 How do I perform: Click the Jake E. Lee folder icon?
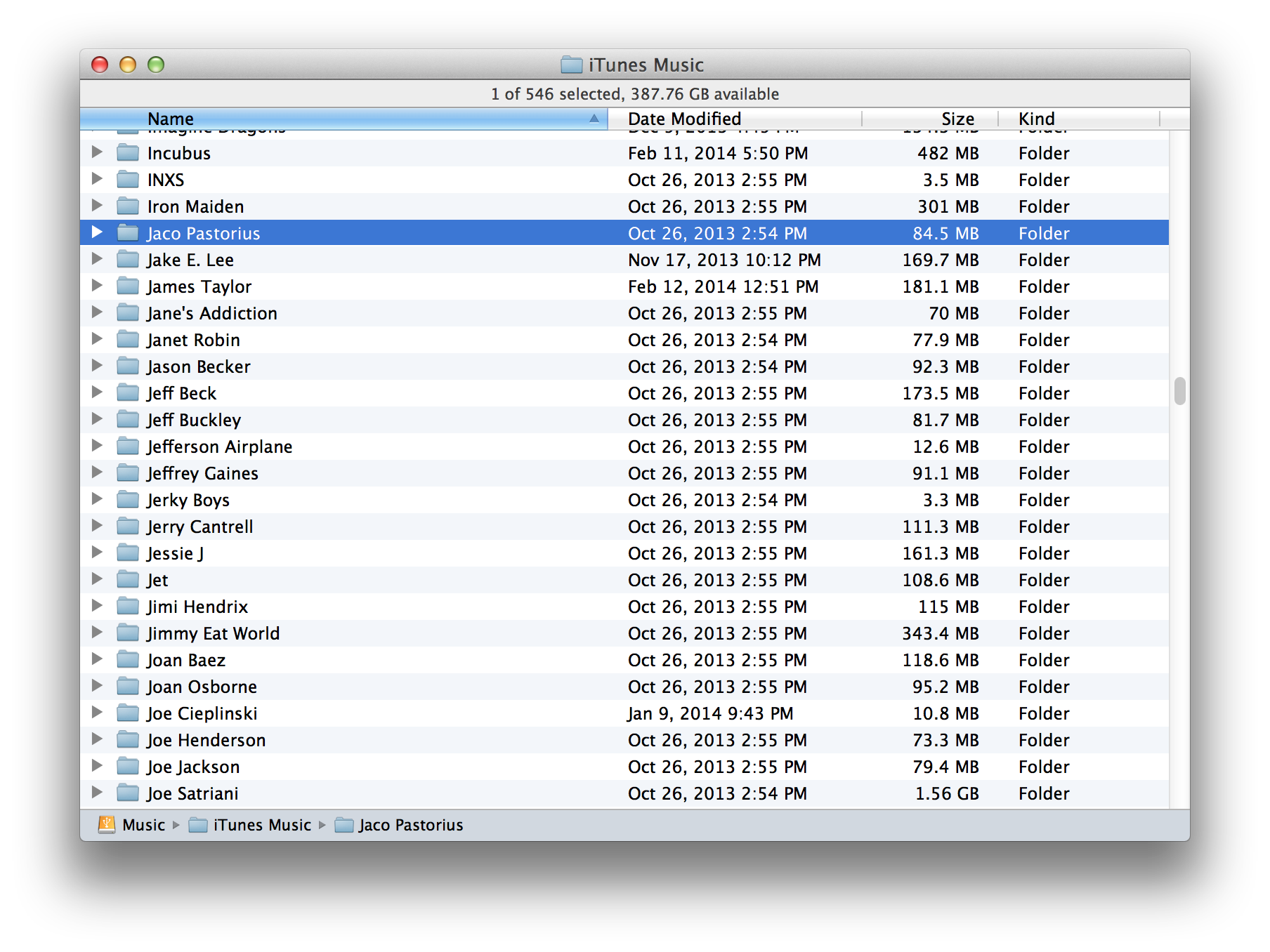pyautogui.click(x=128, y=259)
